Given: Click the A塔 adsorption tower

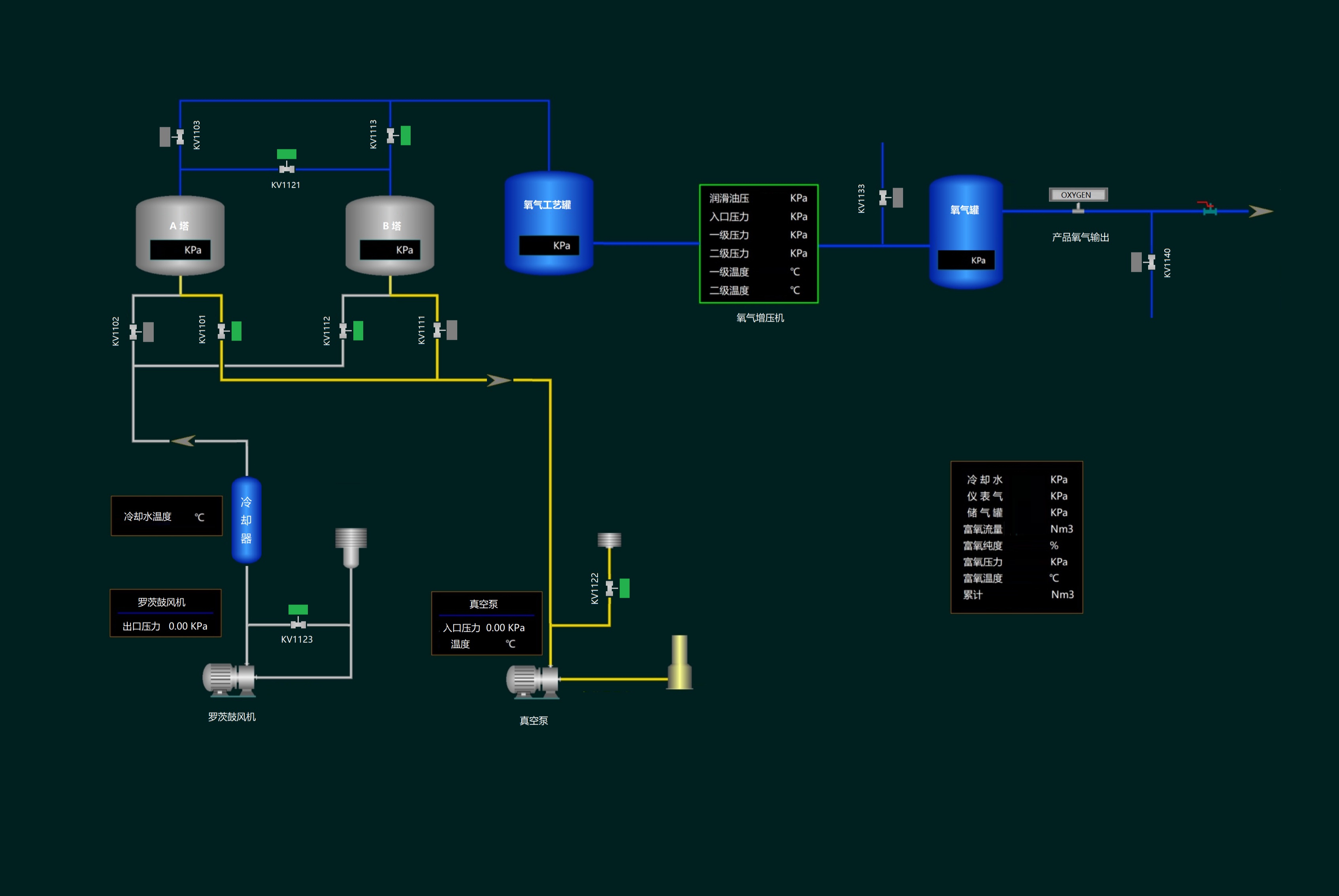Looking at the screenshot, I should (x=180, y=235).
